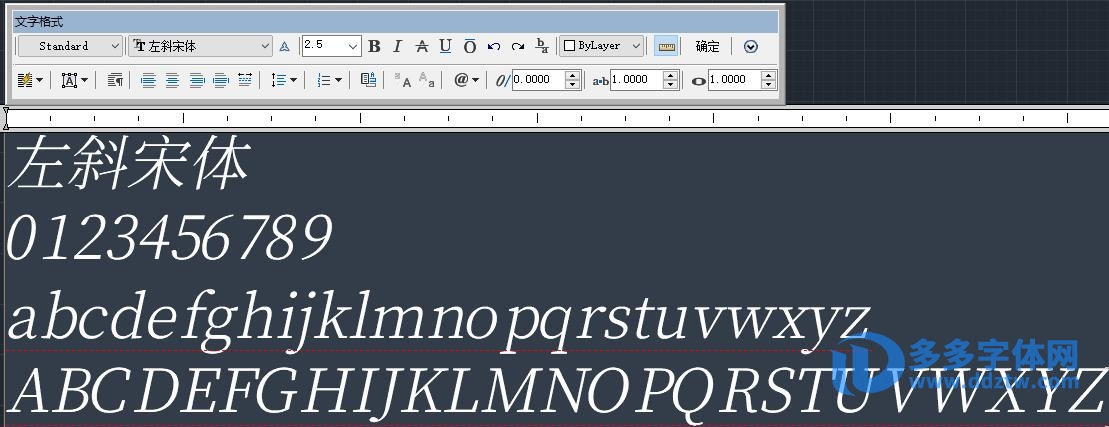Apply overline to text
The image size is (1109, 427).
coord(469,46)
